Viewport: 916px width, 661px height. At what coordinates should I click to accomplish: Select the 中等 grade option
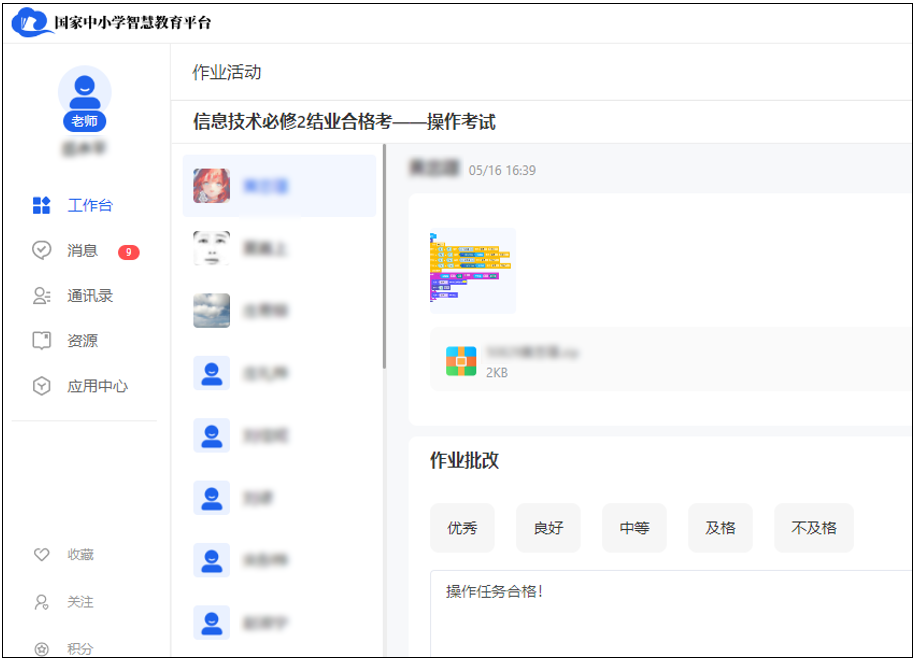click(634, 528)
